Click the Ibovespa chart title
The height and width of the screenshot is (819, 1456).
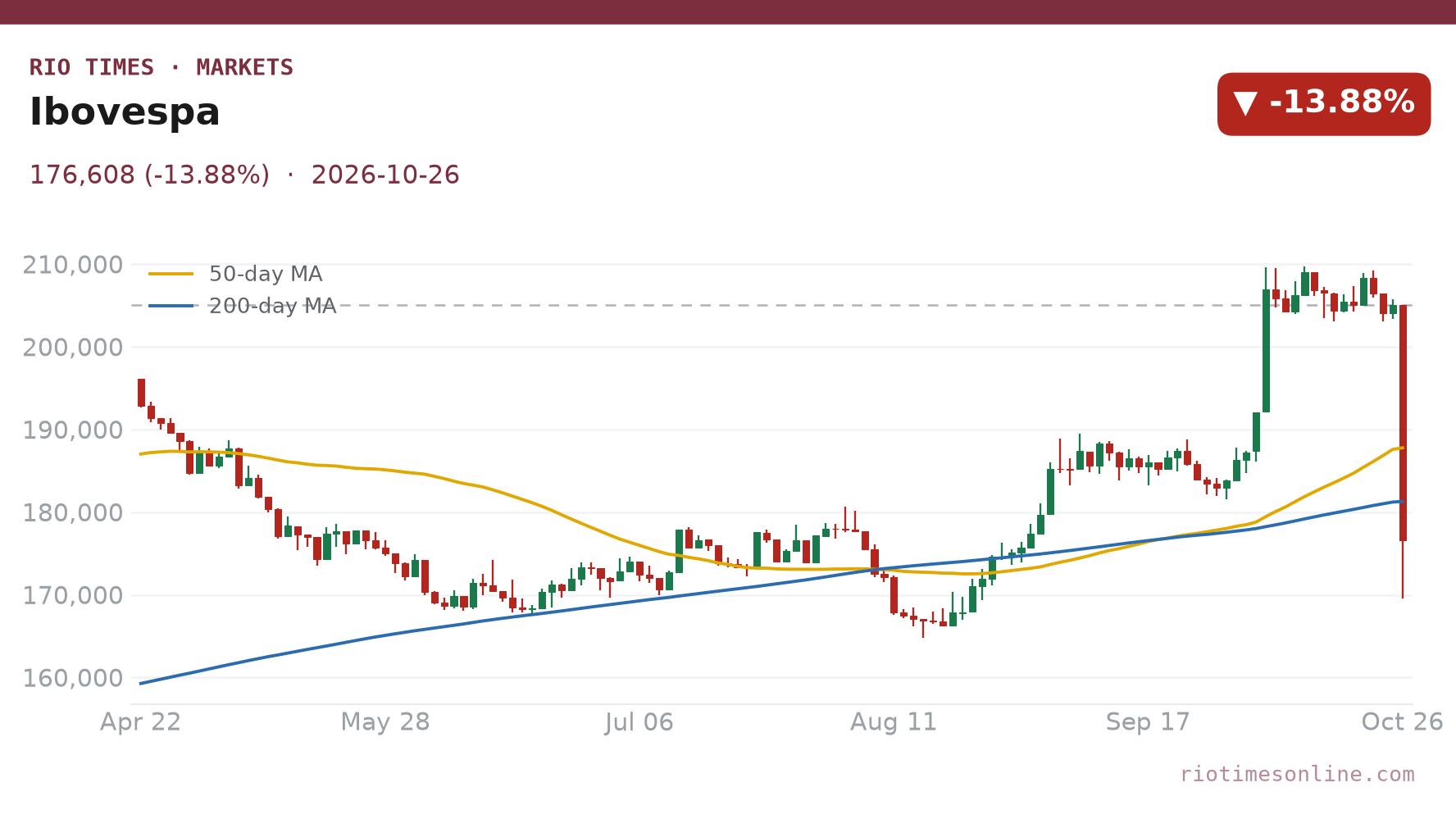125,112
